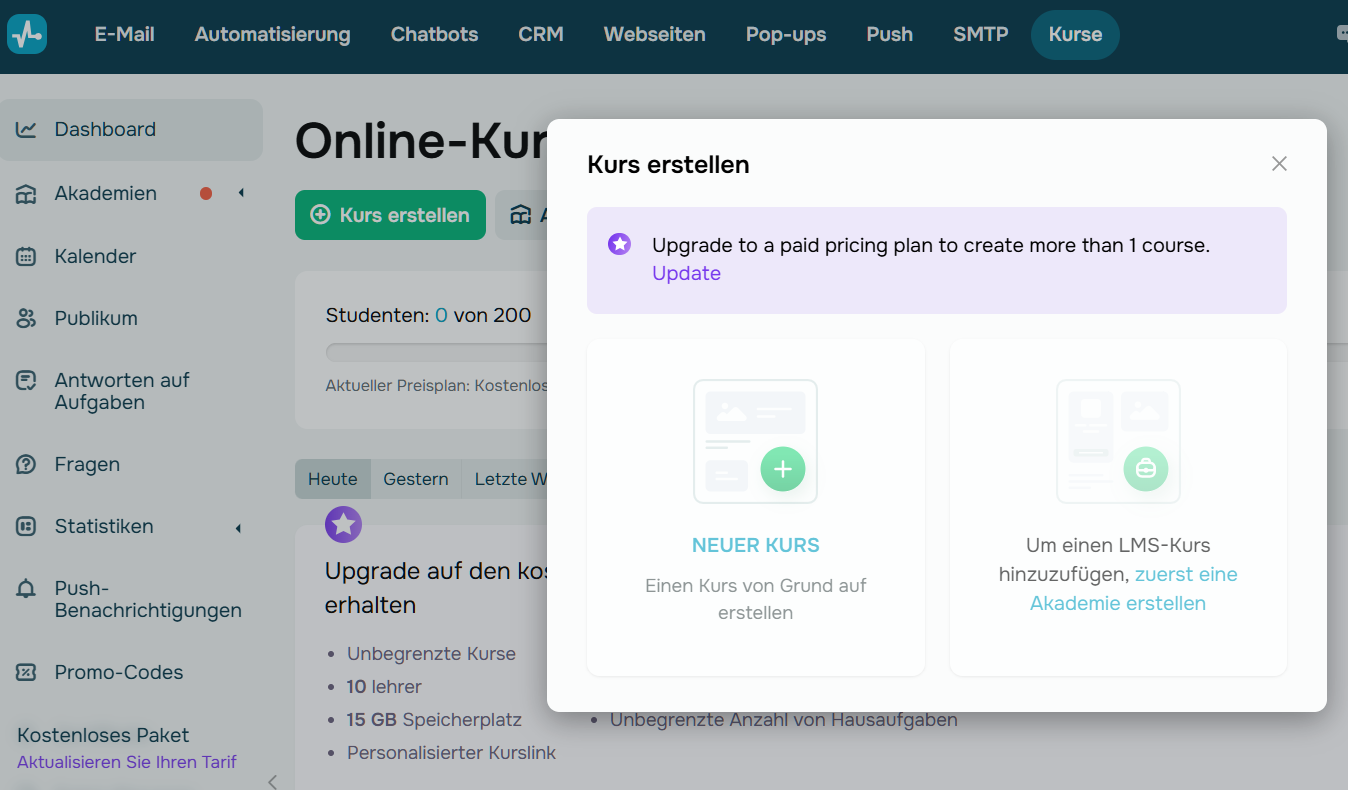The image size is (1348, 790).
Task: Click Unbegrenzte Anzahl von Hausaufgaben text
Action: 784,720
